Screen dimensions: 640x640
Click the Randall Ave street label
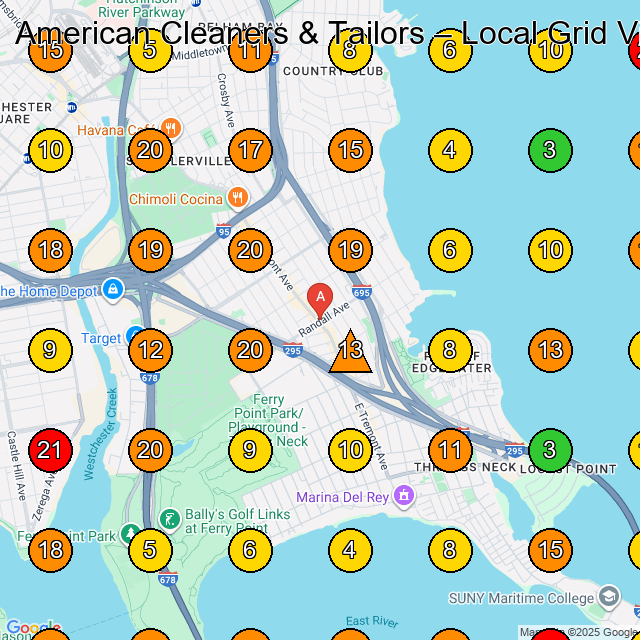[x=324, y=319]
